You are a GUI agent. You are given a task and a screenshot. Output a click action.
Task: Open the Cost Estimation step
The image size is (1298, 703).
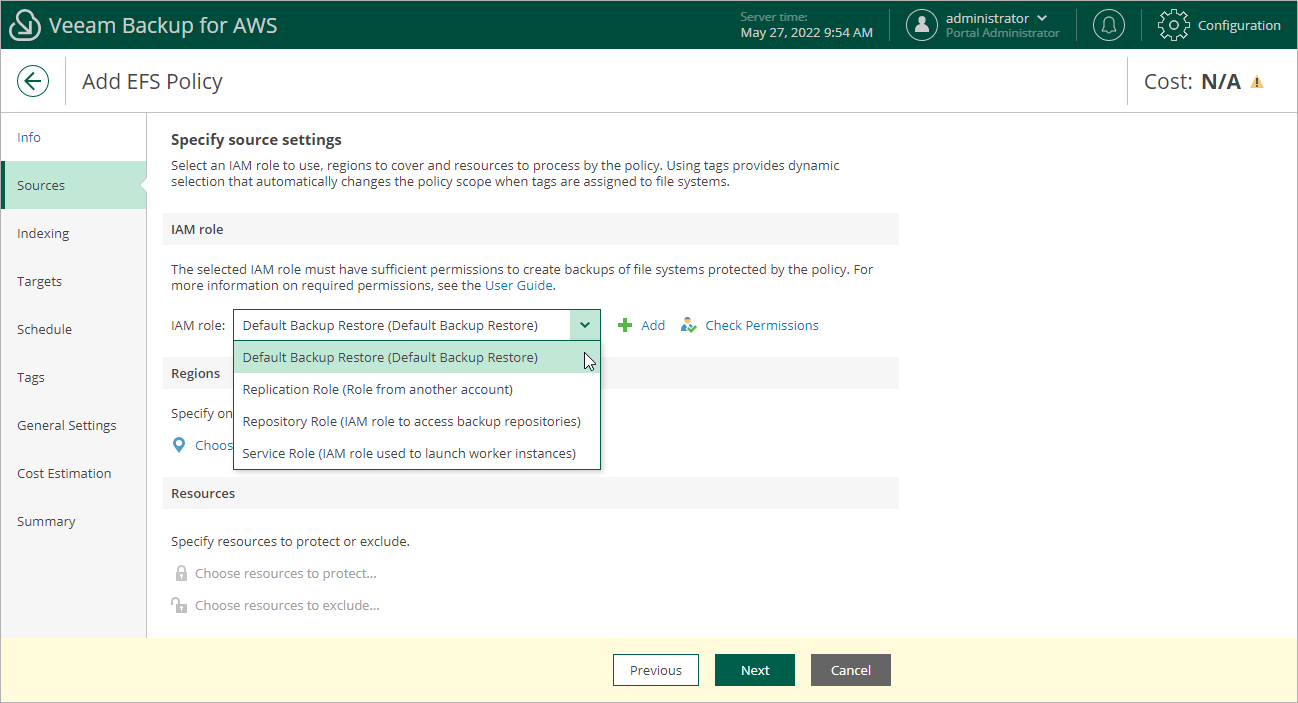[x=65, y=473]
